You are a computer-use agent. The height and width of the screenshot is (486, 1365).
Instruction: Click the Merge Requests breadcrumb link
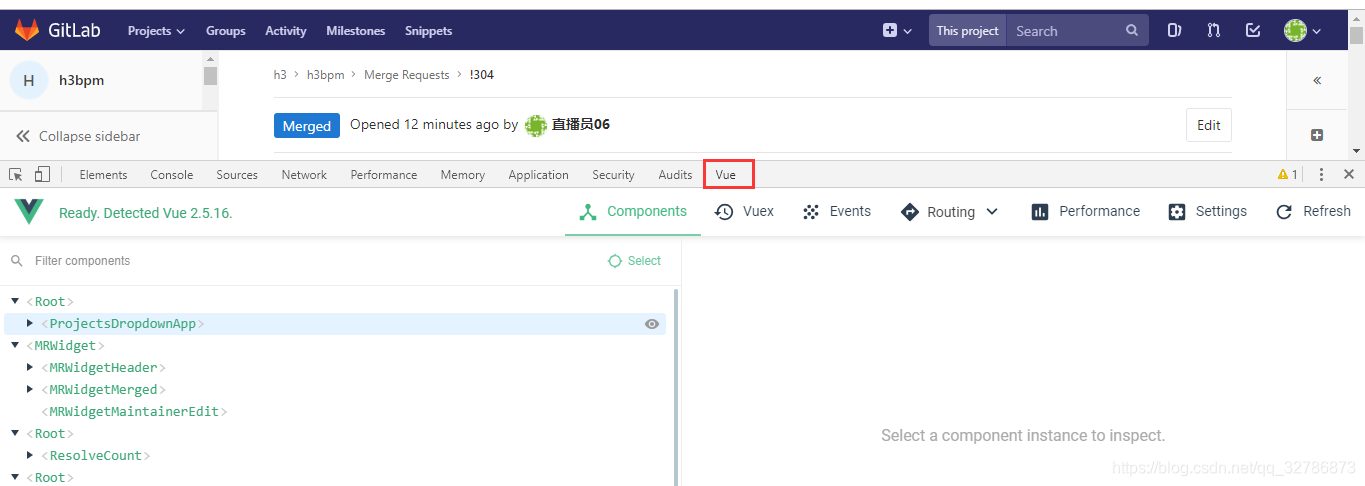click(x=406, y=75)
